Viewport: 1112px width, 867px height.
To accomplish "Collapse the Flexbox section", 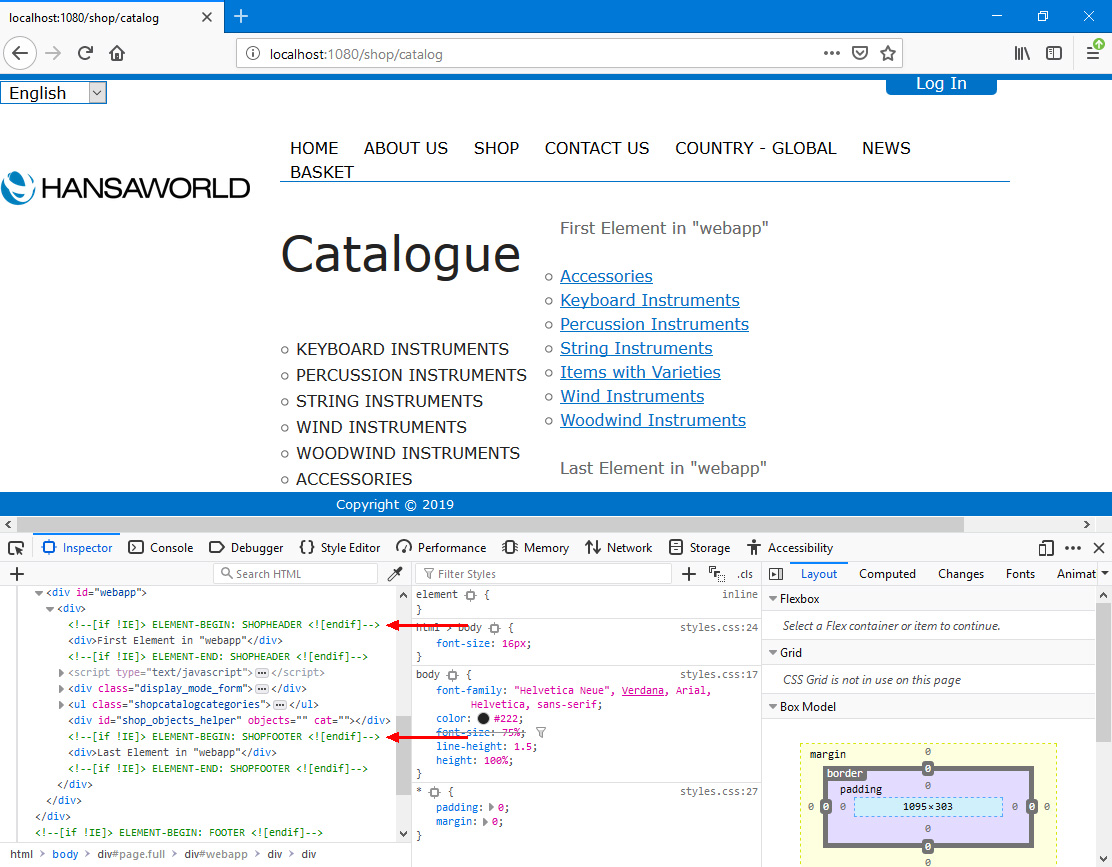I will coord(773,599).
